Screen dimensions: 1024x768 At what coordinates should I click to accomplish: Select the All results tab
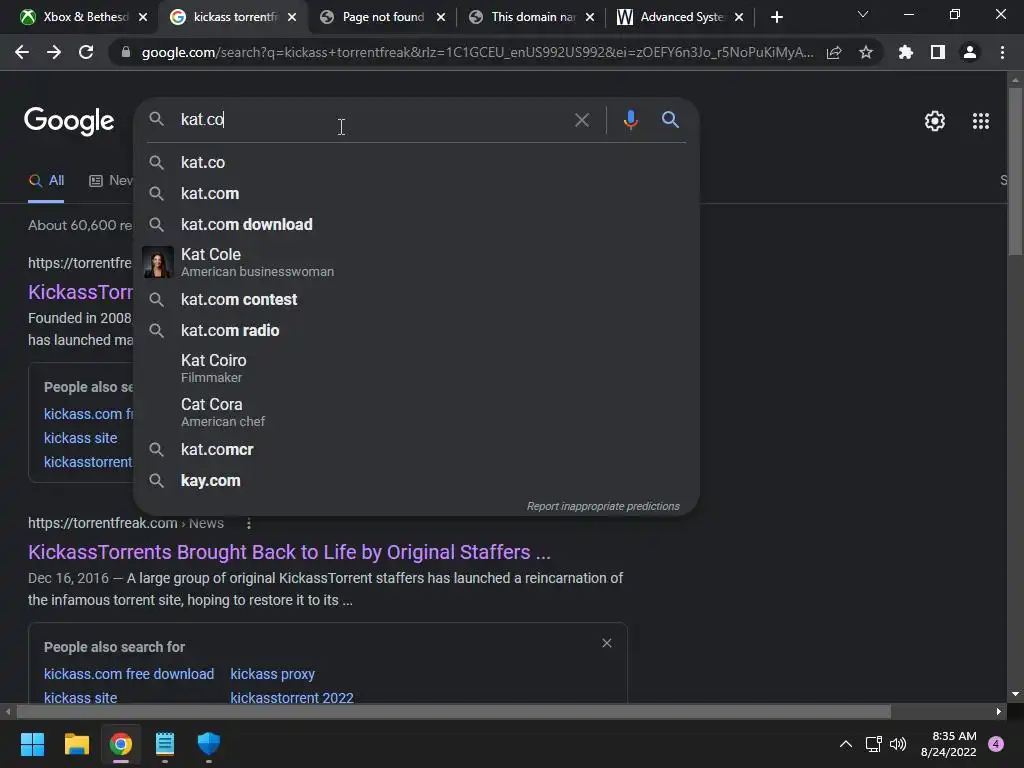coord(46,181)
